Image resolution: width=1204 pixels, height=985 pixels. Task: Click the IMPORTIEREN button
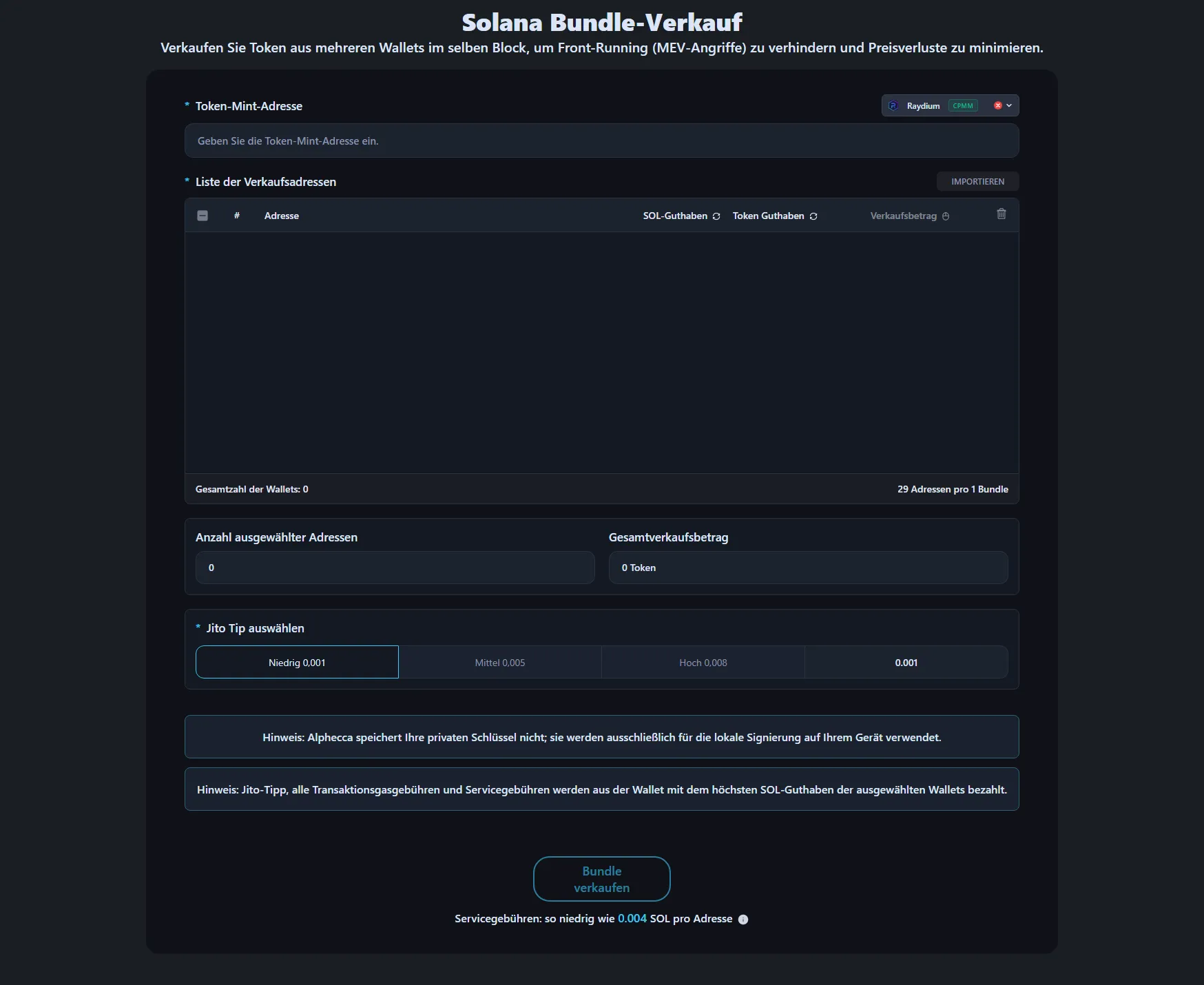977,181
